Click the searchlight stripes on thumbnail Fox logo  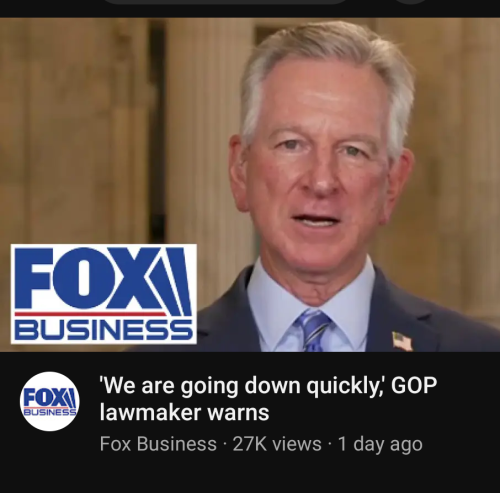175,282
